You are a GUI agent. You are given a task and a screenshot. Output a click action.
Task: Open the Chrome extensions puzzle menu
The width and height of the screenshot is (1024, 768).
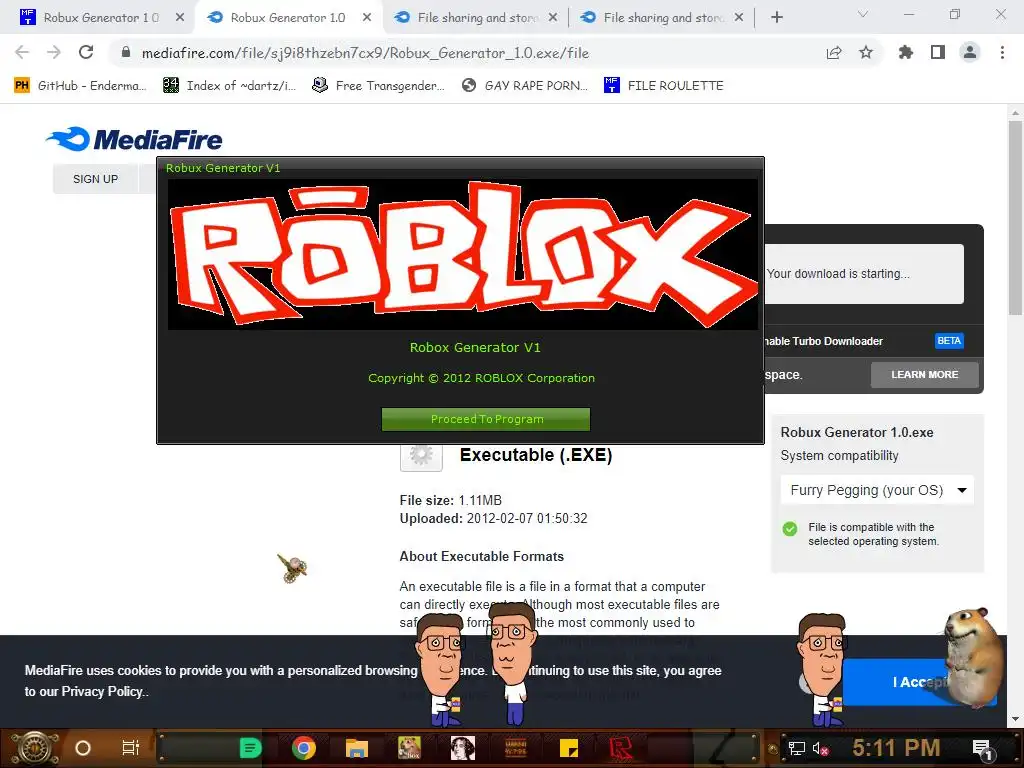906,52
